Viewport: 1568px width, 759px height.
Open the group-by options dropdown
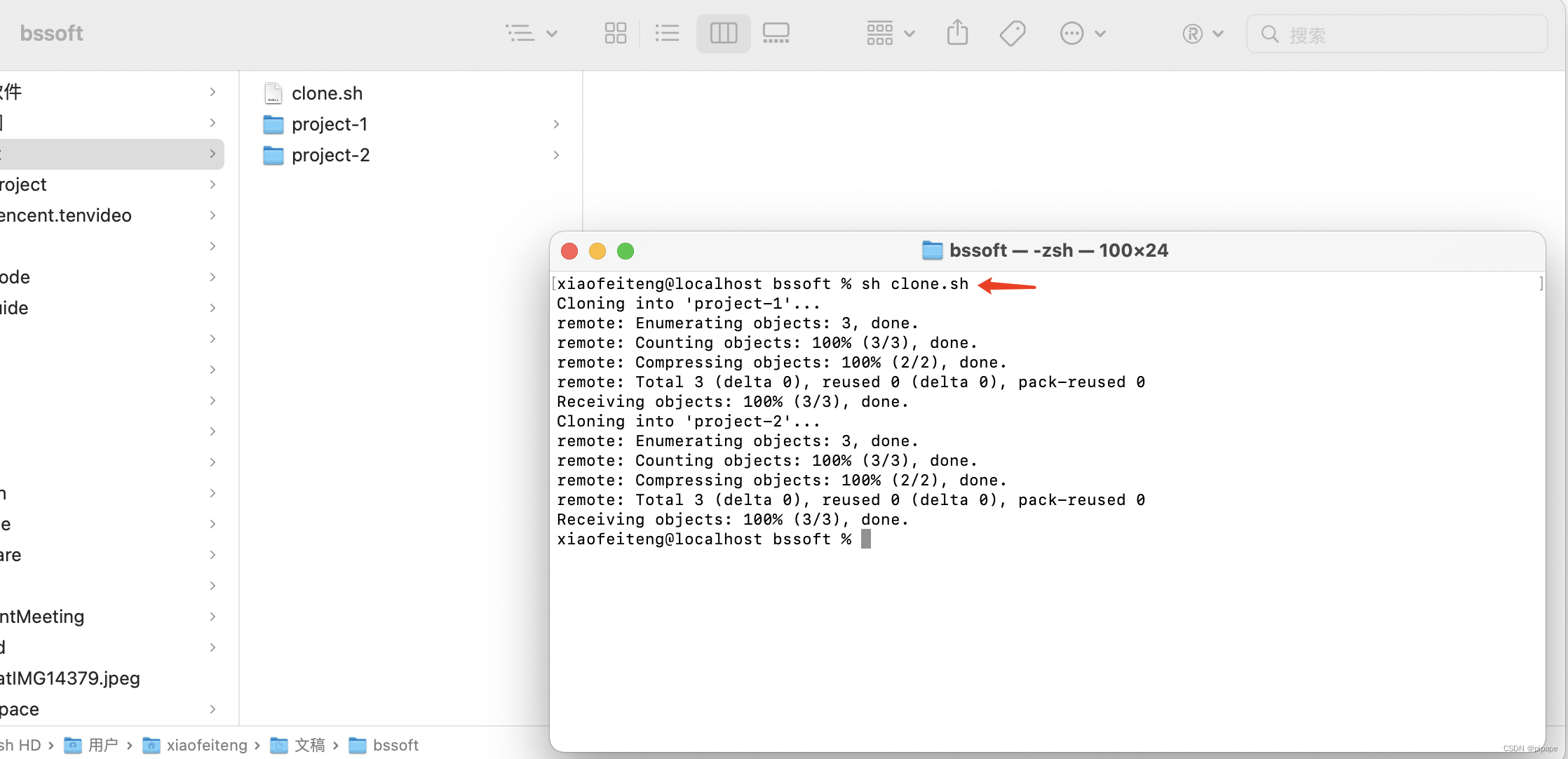pos(890,33)
